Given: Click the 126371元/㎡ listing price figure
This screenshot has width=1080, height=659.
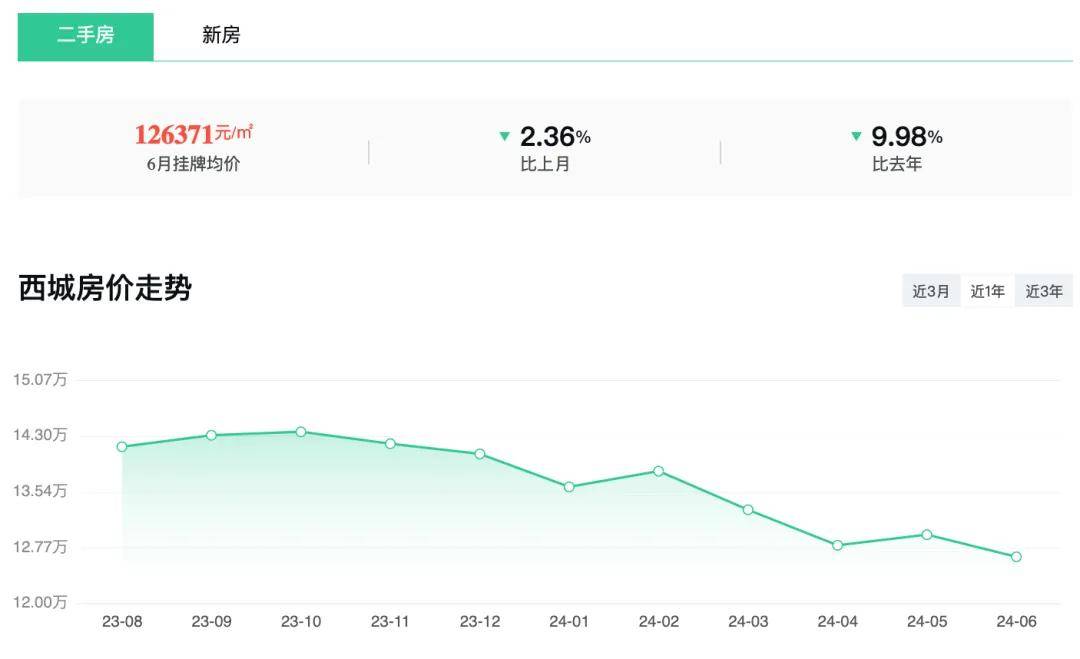Looking at the screenshot, I should coord(194,134).
